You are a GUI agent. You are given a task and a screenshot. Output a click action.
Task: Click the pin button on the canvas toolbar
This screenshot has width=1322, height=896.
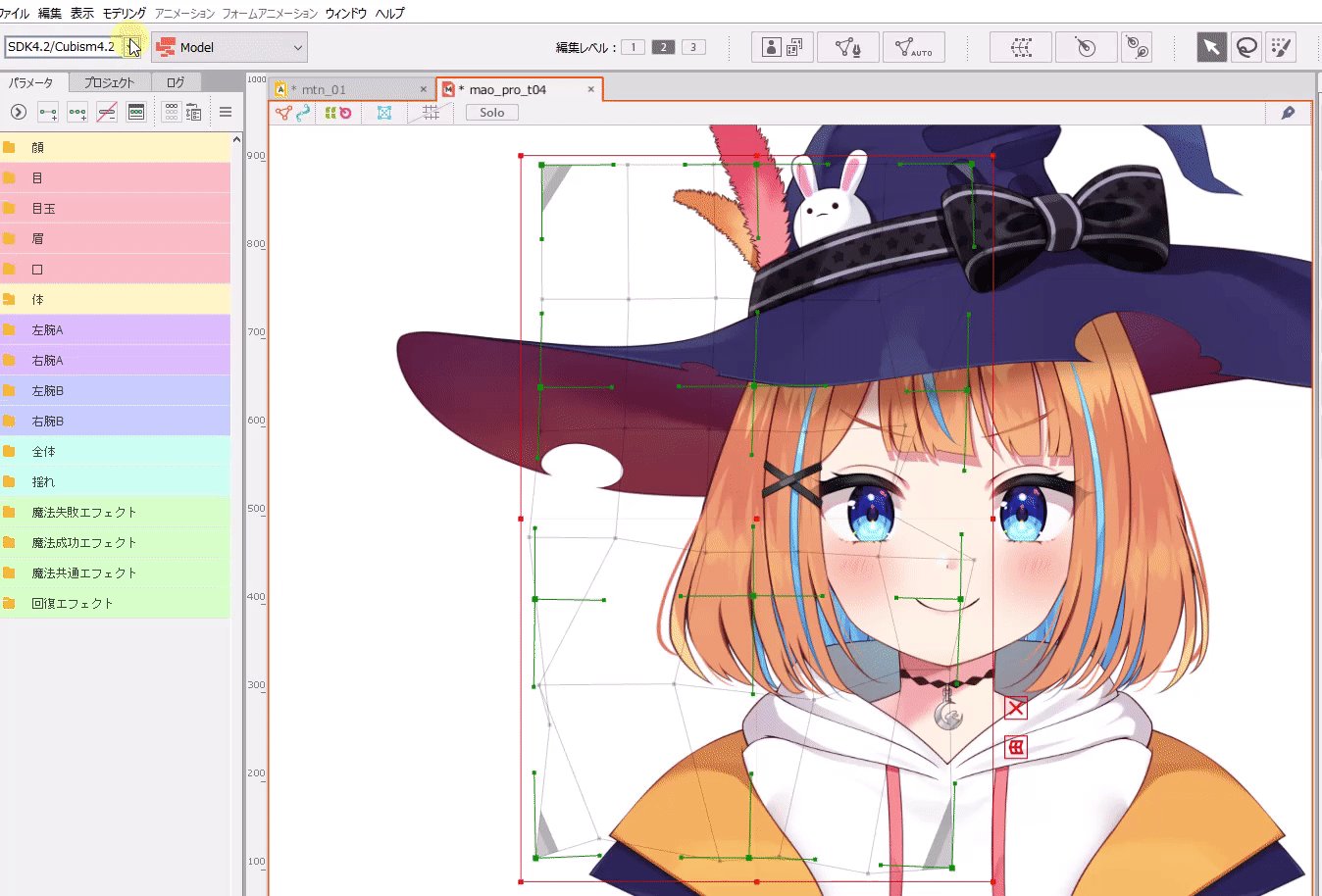click(1290, 112)
